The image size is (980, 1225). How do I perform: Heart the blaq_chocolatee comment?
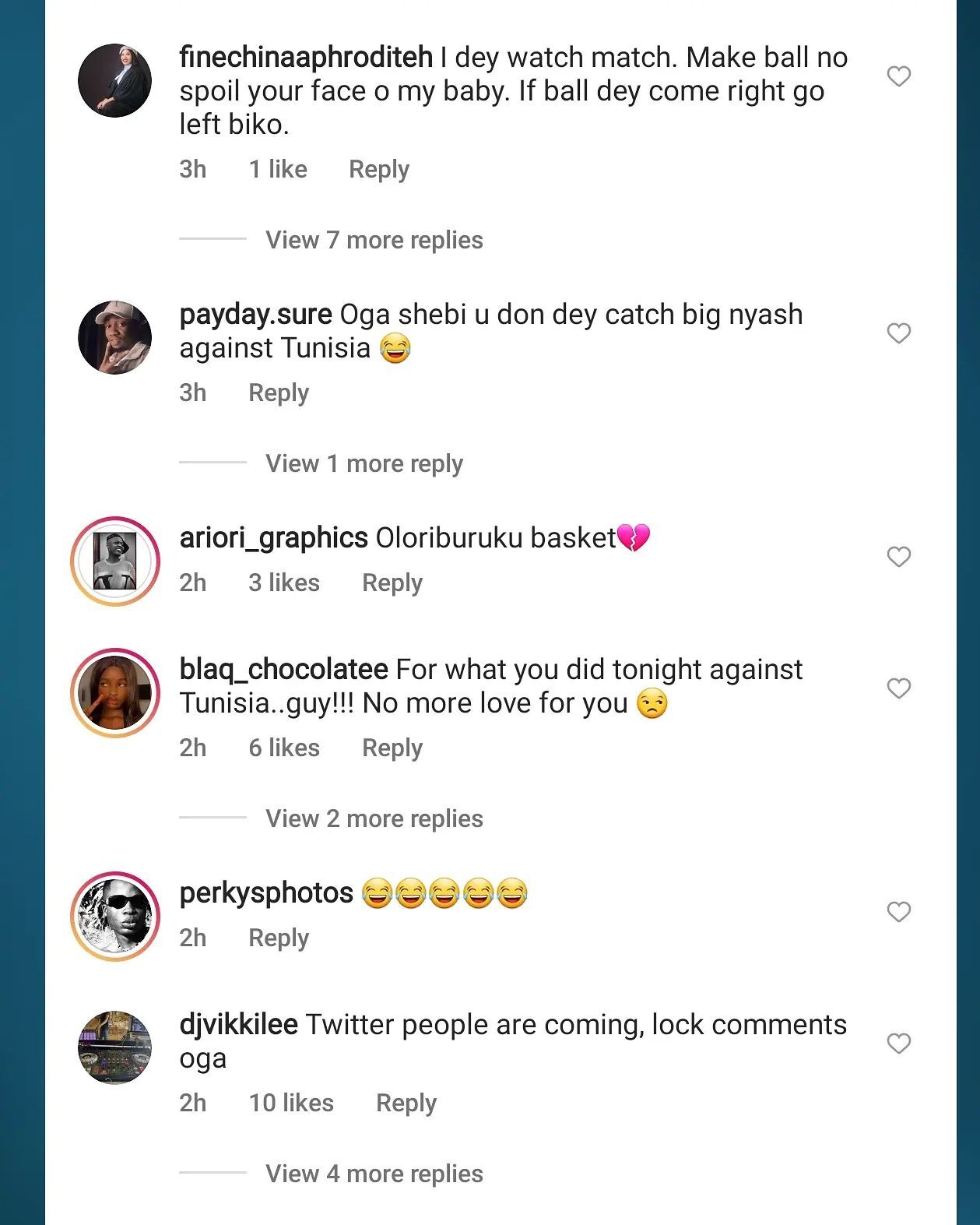click(899, 688)
